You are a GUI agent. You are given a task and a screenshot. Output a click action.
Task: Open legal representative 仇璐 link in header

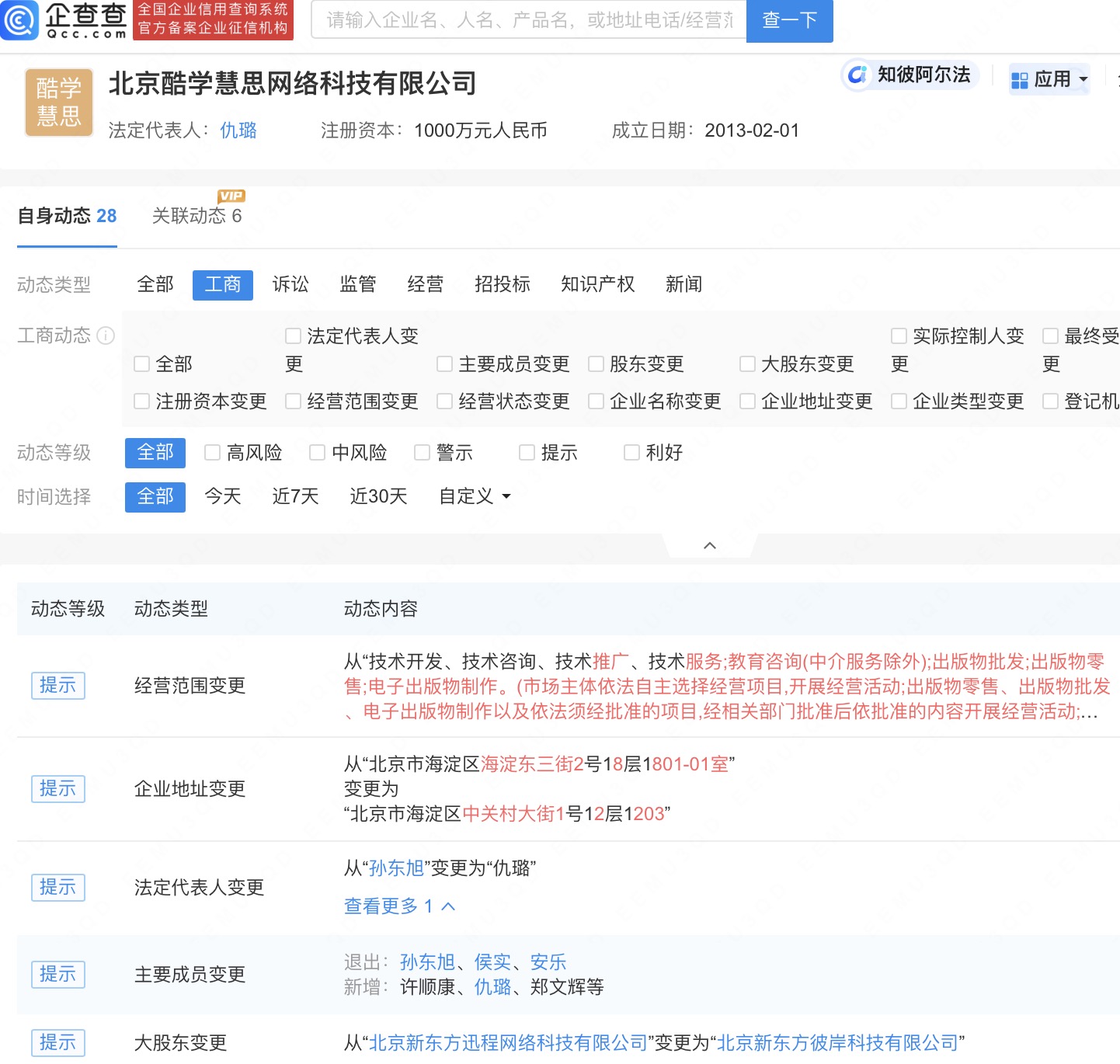pyautogui.click(x=238, y=130)
